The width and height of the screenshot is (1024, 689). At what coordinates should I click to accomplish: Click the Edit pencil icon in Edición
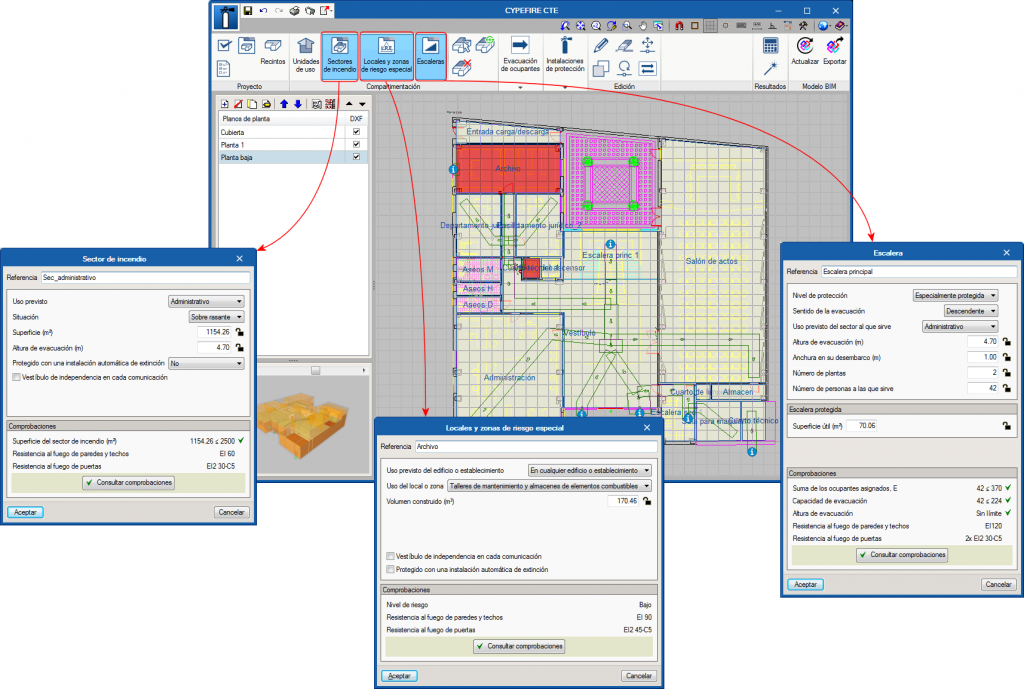[601, 45]
